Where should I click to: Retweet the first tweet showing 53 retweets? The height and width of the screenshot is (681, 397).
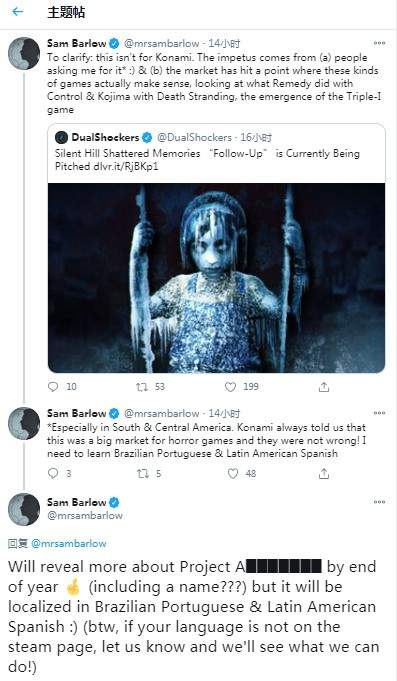coord(142,387)
